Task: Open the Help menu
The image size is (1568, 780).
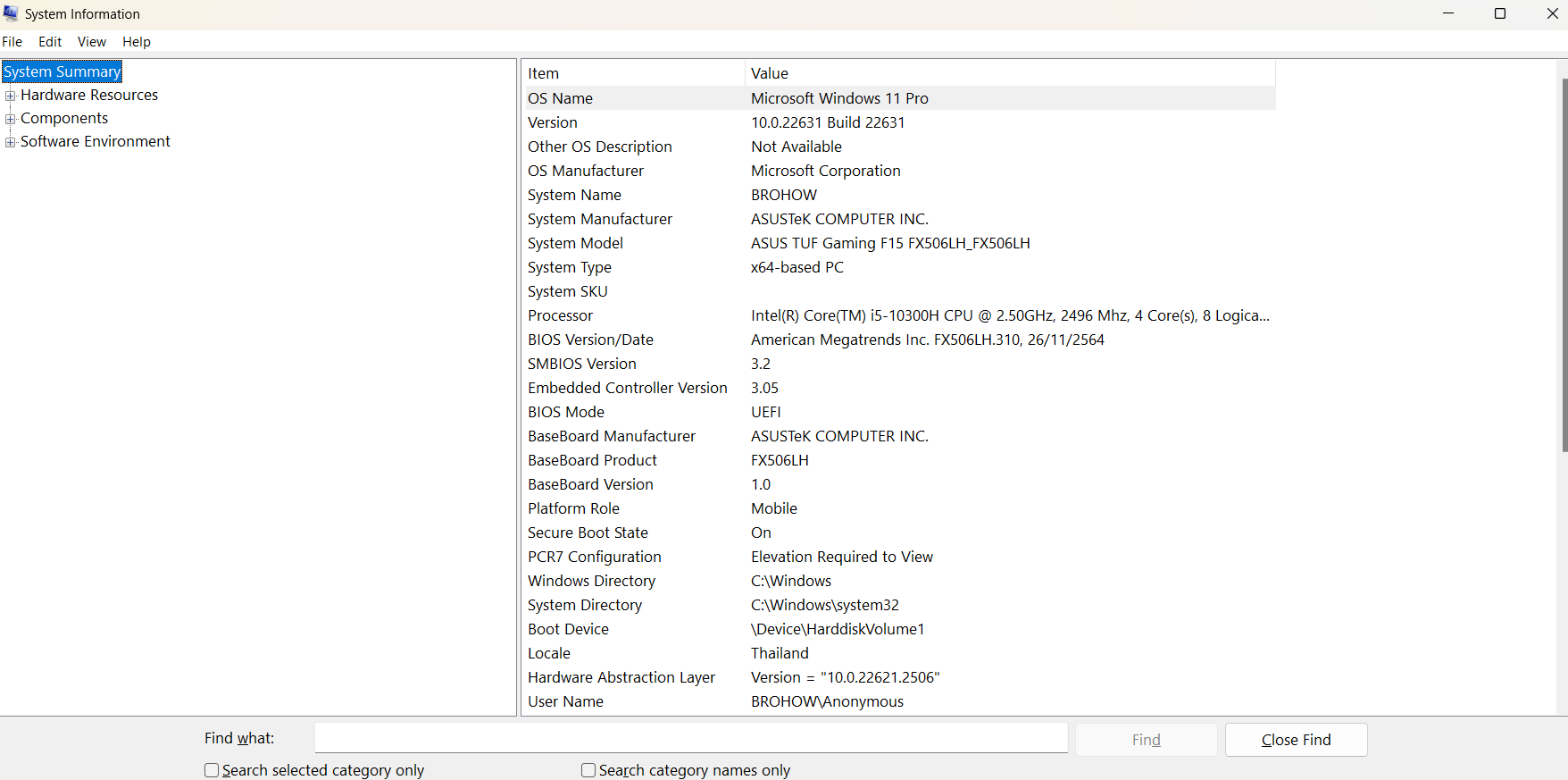Action: pyautogui.click(x=137, y=42)
